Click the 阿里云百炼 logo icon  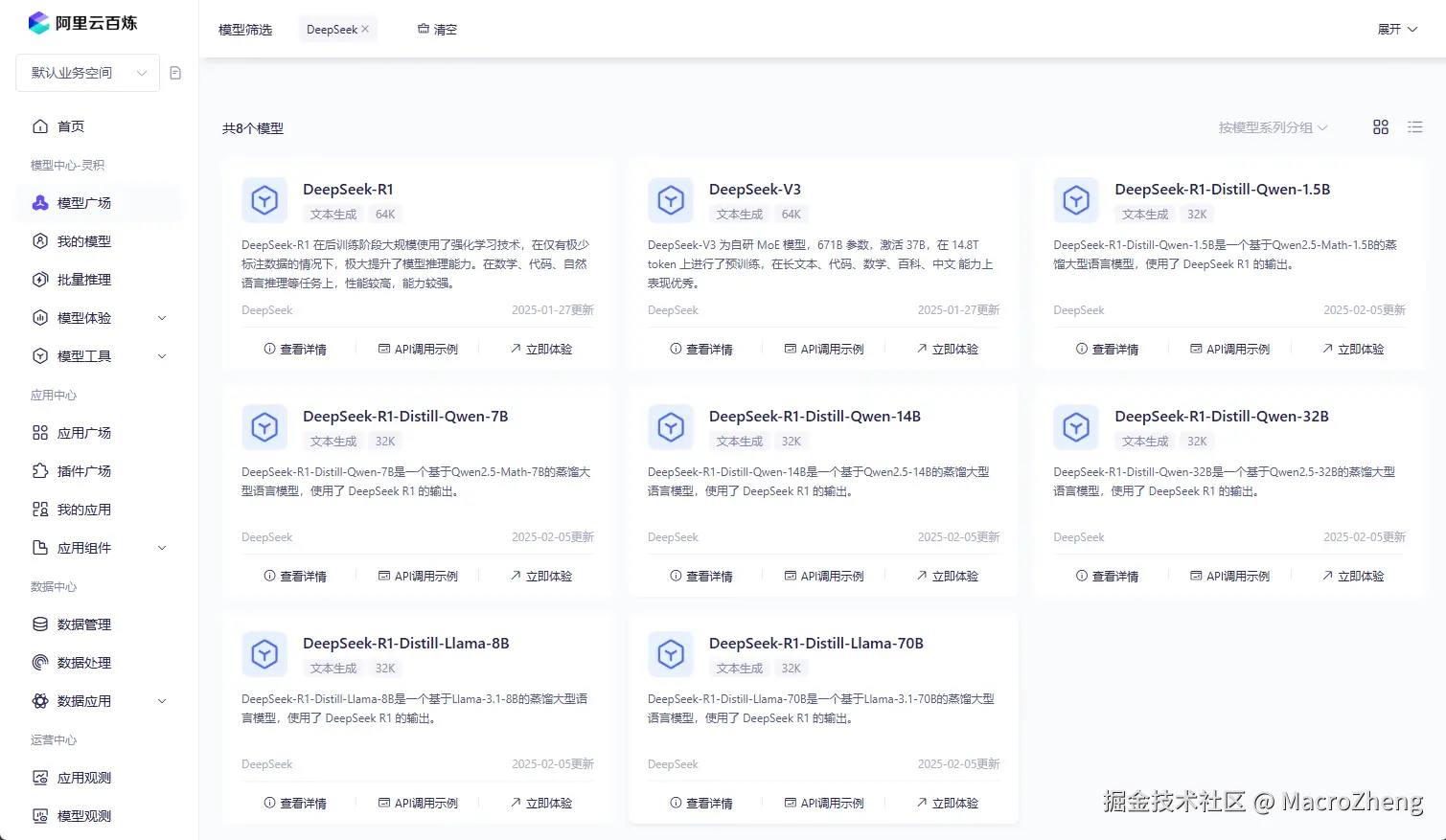(39, 23)
